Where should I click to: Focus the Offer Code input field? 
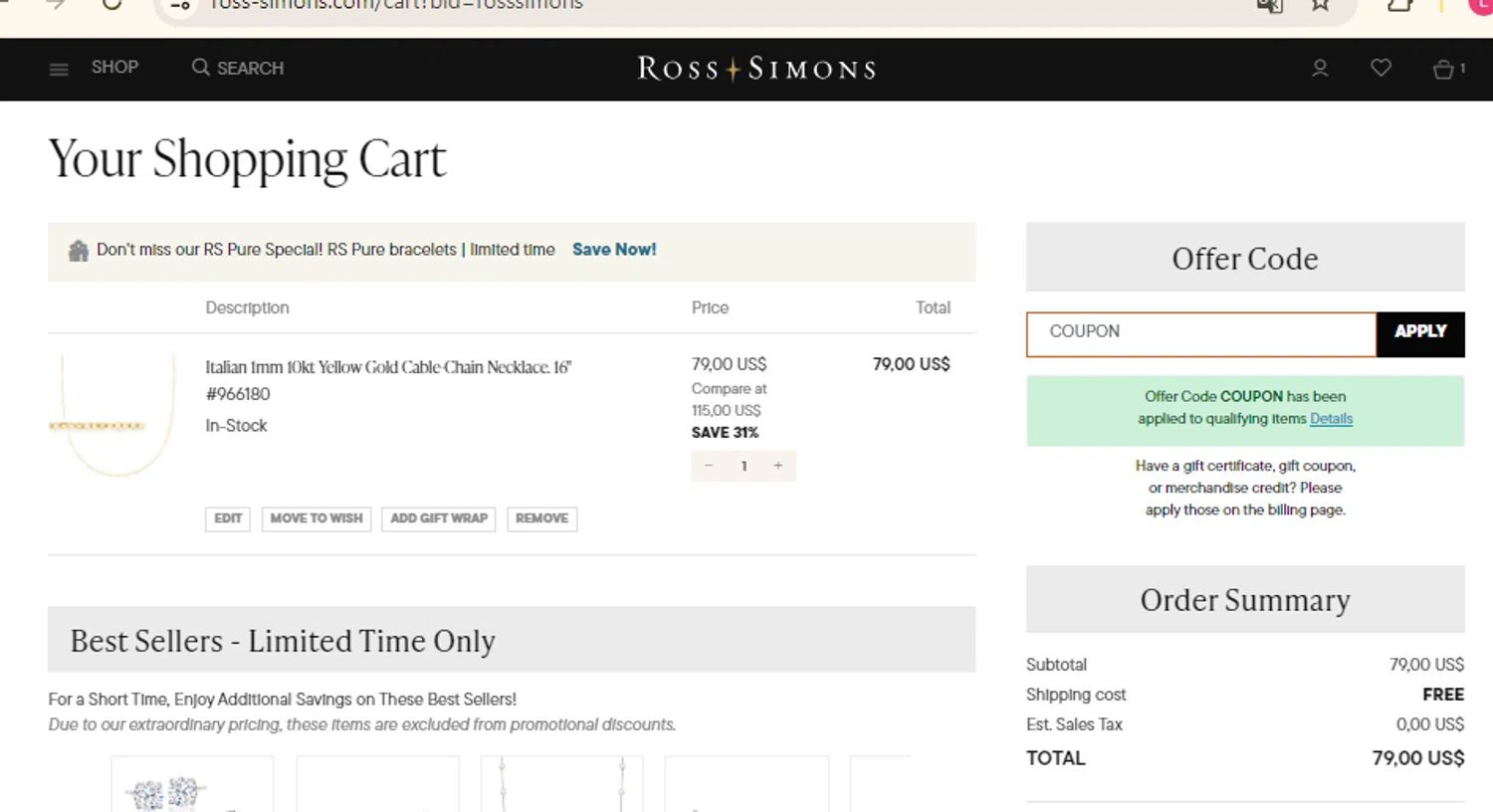click(x=1201, y=334)
